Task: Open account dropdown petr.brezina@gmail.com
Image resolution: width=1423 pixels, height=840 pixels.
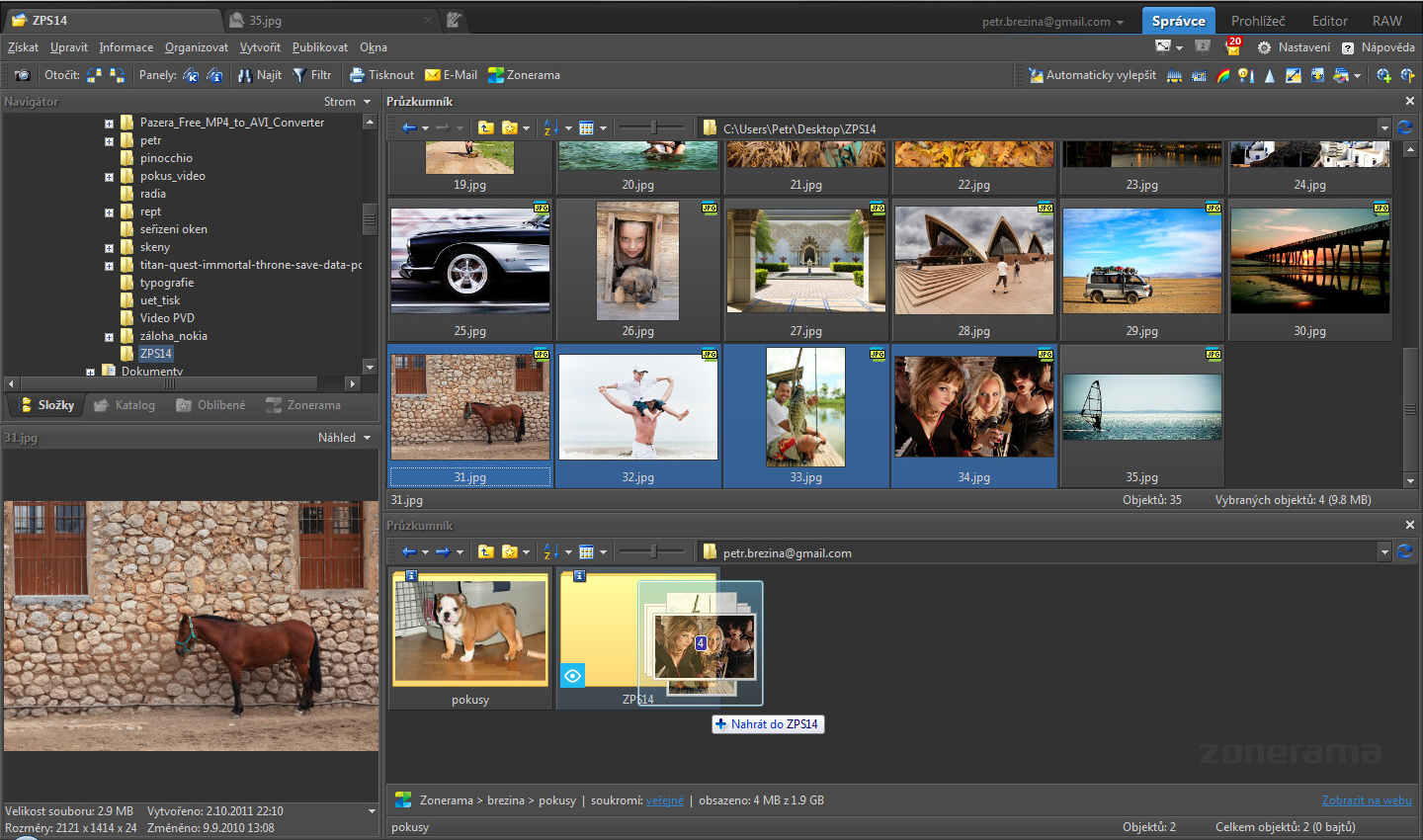Action: tap(1052, 22)
